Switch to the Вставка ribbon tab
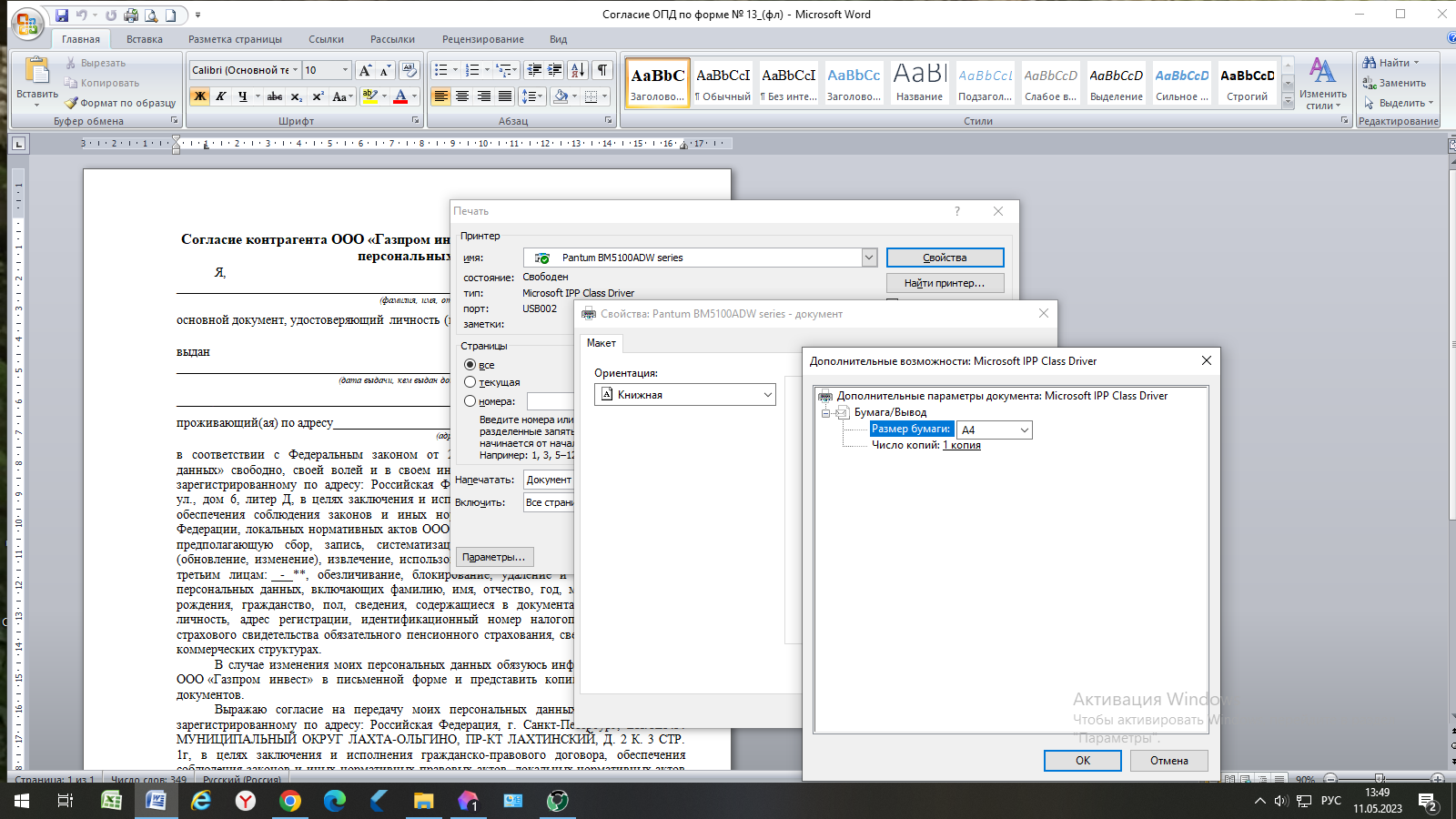The image size is (1456, 819). point(145,39)
